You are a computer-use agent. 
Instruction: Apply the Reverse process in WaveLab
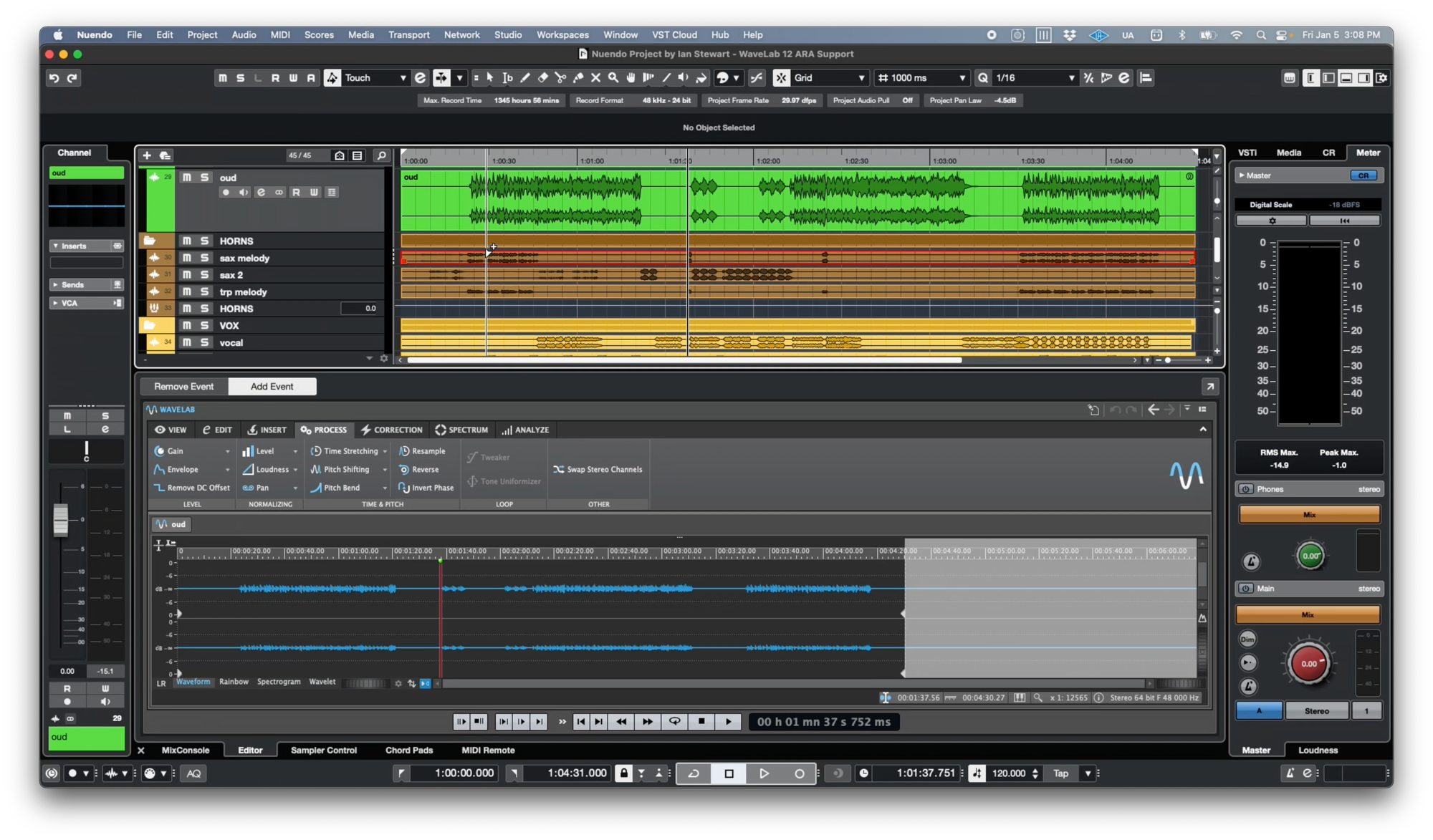tap(423, 469)
